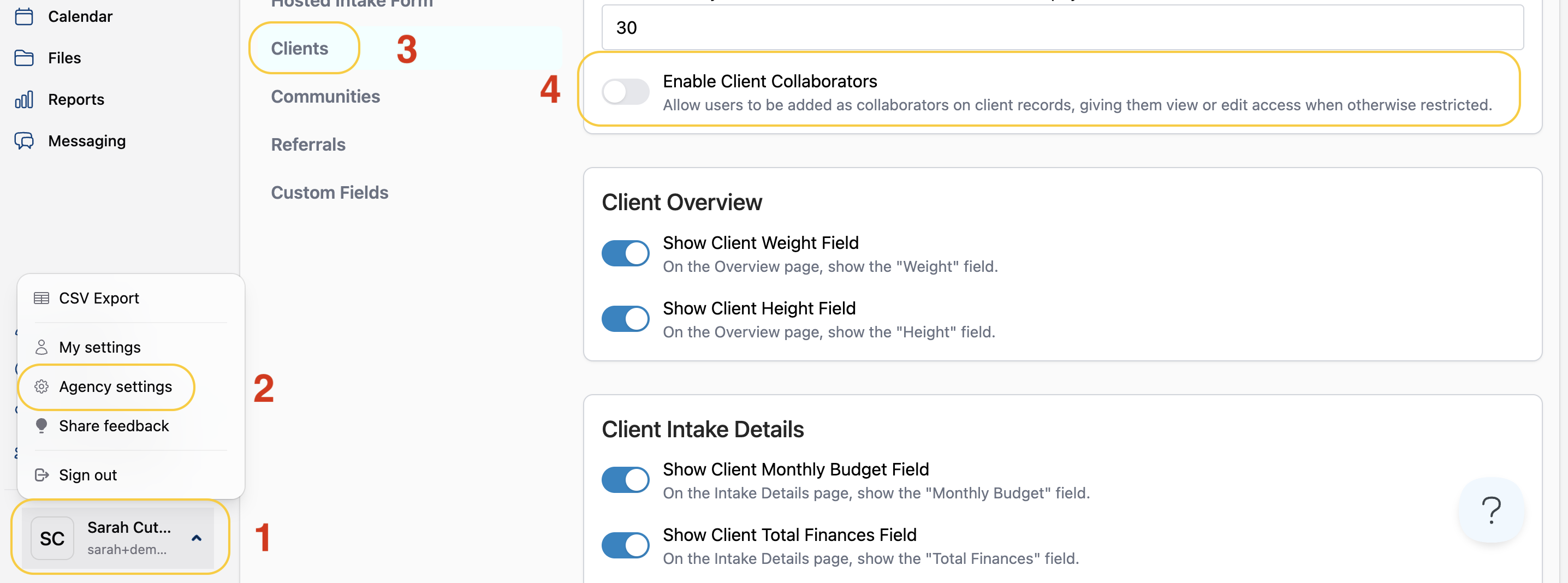Click the Sign out arrow icon

coord(41,475)
